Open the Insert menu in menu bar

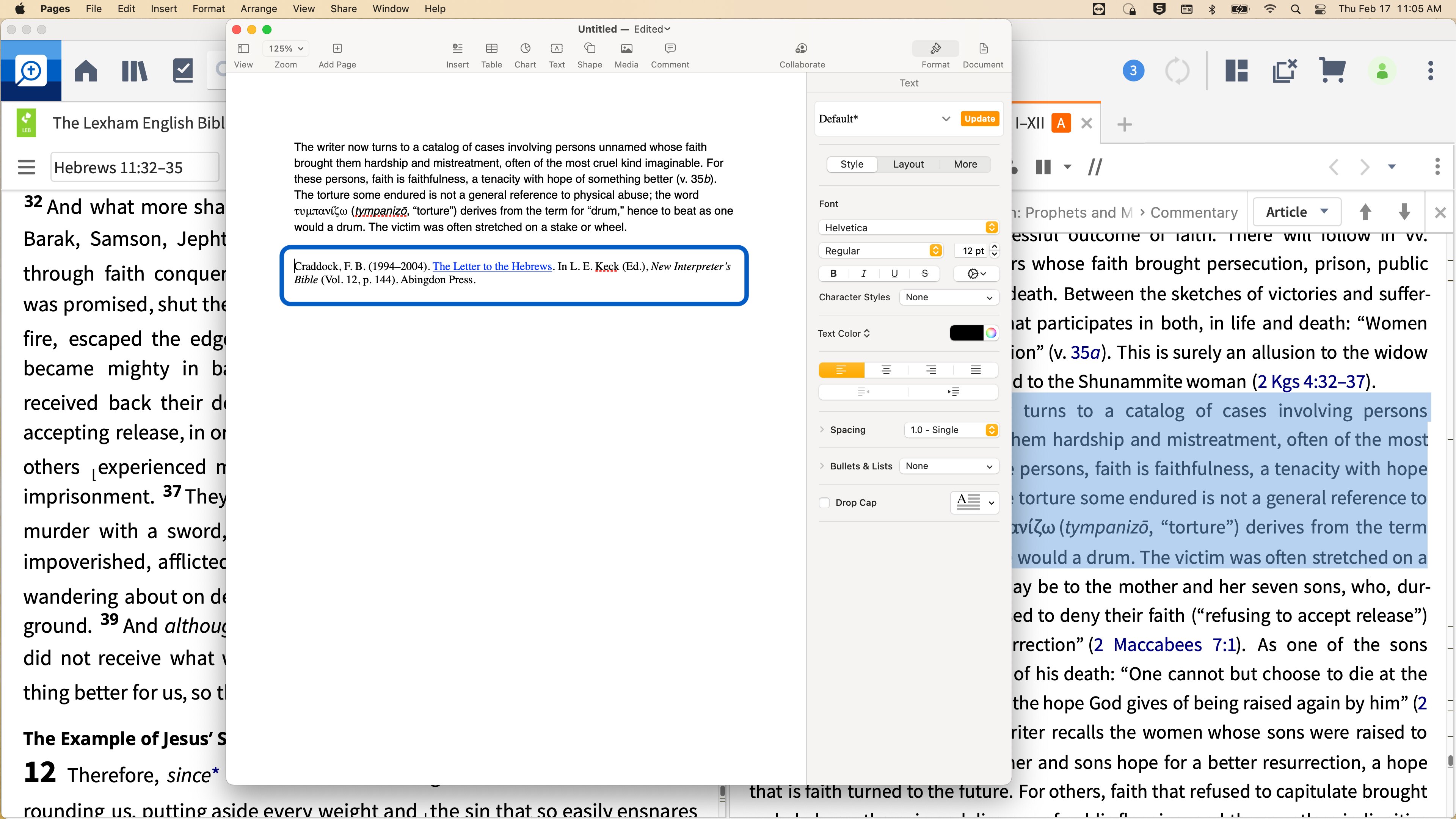point(163,9)
